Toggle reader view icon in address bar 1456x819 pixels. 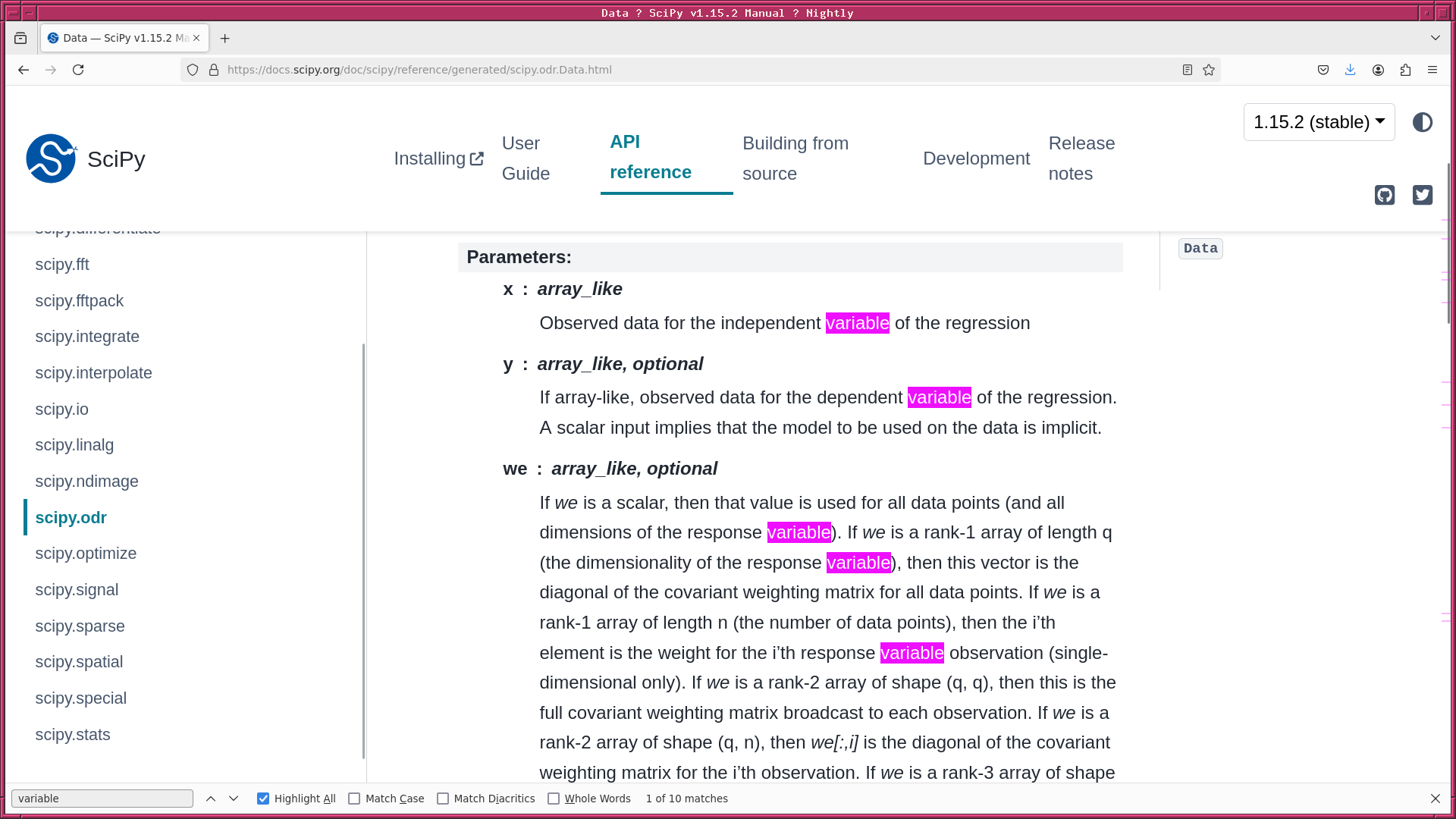click(1188, 70)
